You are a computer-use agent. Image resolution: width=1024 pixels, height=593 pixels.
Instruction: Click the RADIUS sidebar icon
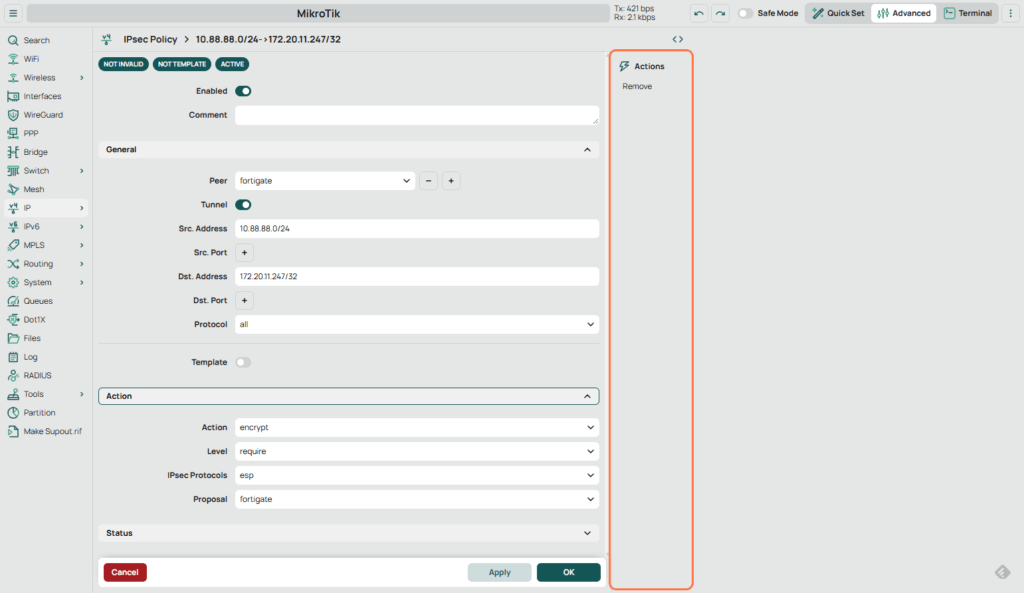tap(13, 376)
